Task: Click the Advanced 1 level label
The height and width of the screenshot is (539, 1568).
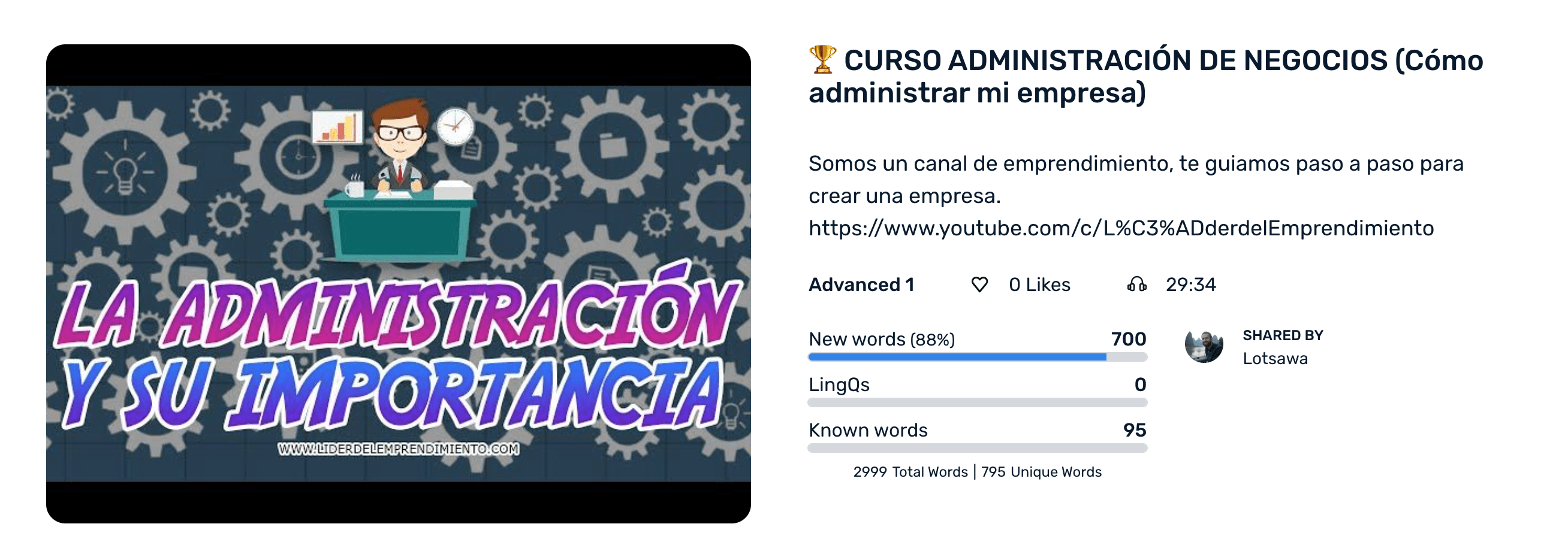Action: (861, 284)
